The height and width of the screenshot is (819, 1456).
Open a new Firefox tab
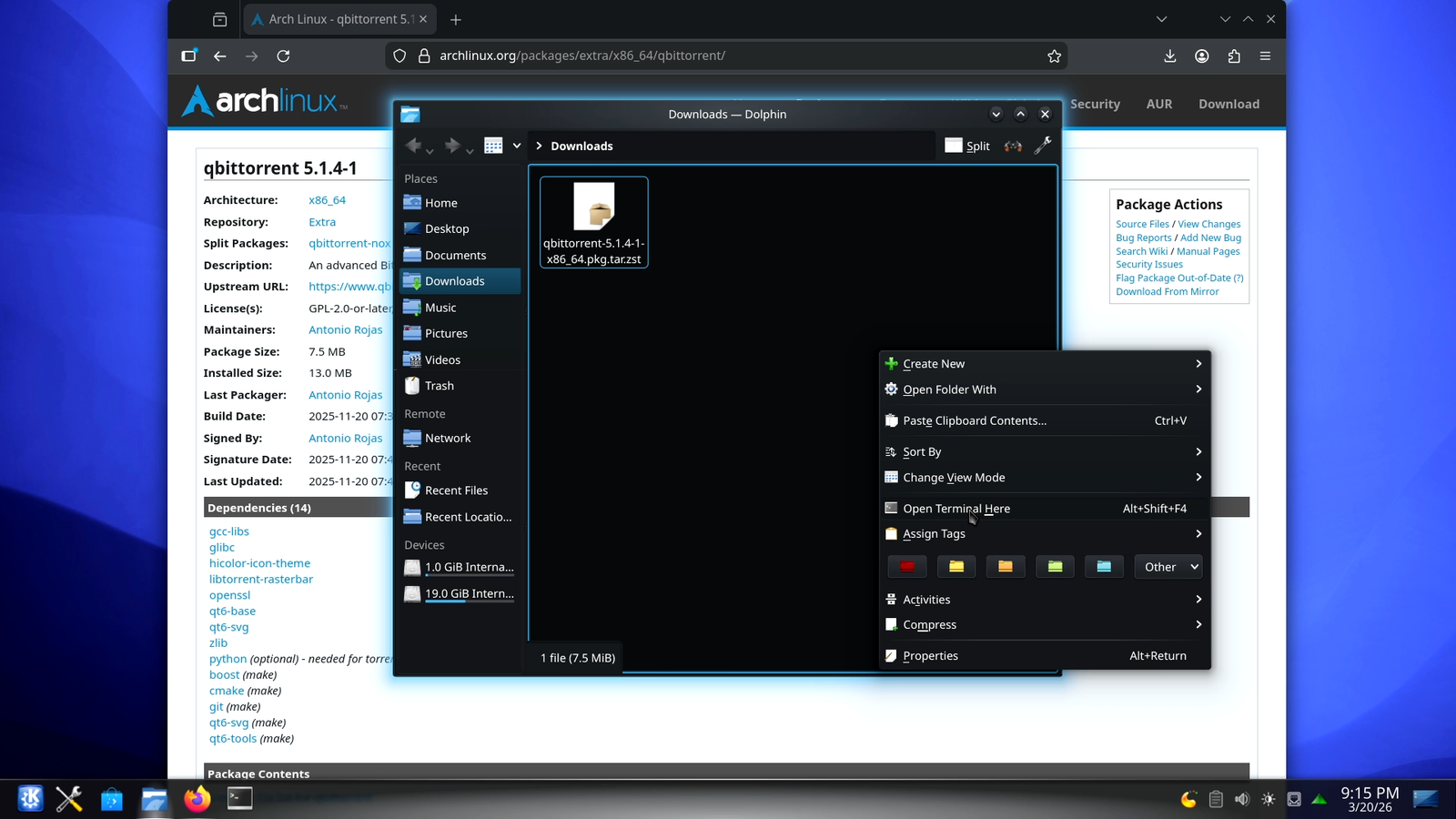pyautogui.click(x=456, y=19)
